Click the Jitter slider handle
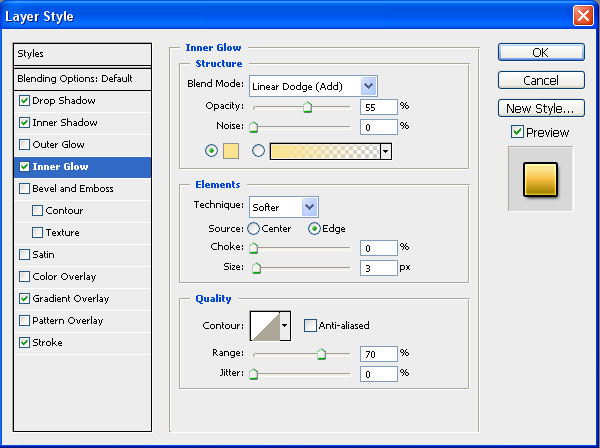The height and width of the screenshot is (448, 600). pos(253,374)
